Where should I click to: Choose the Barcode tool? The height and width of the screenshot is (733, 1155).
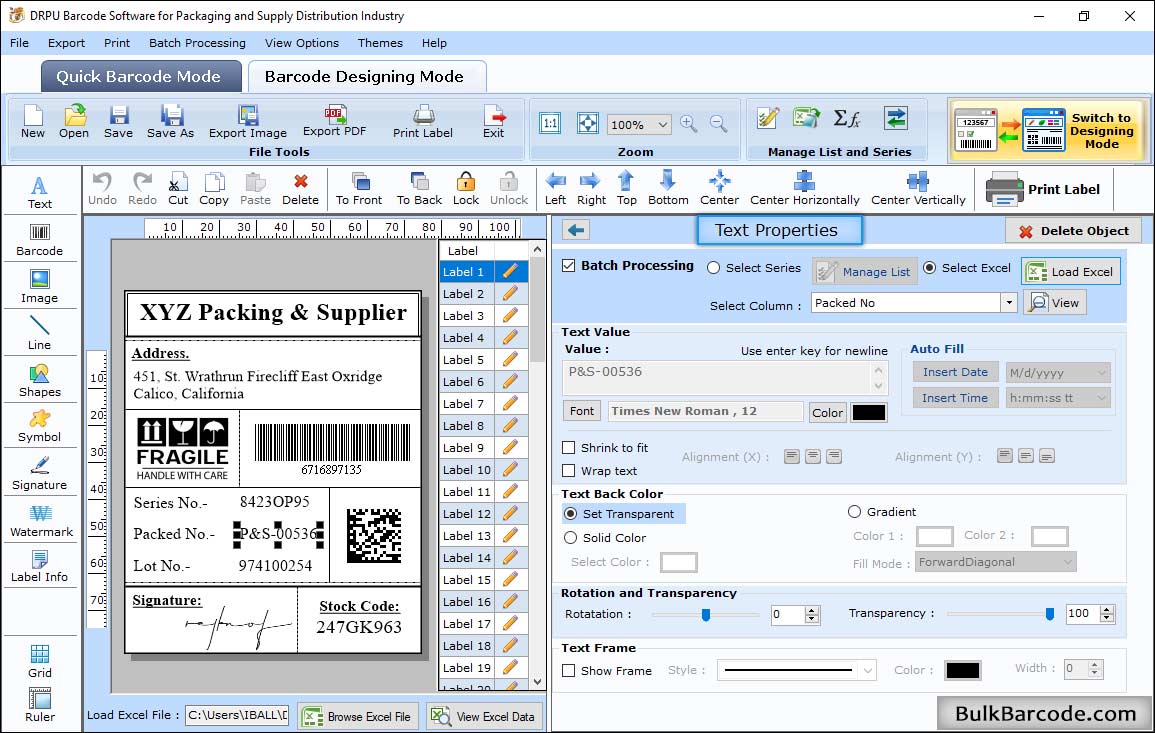tap(40, 240)
